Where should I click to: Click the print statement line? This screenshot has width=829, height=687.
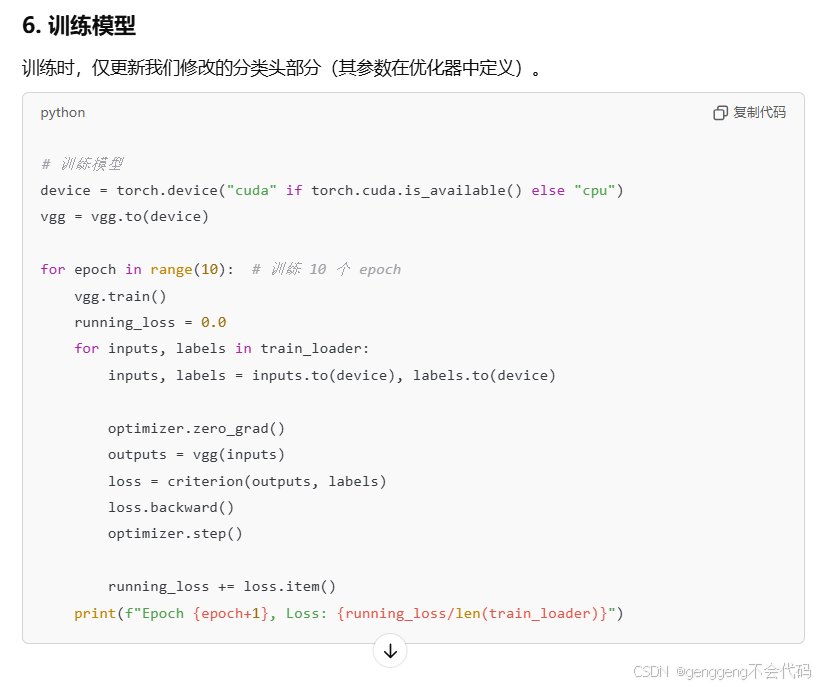(349, 613)
